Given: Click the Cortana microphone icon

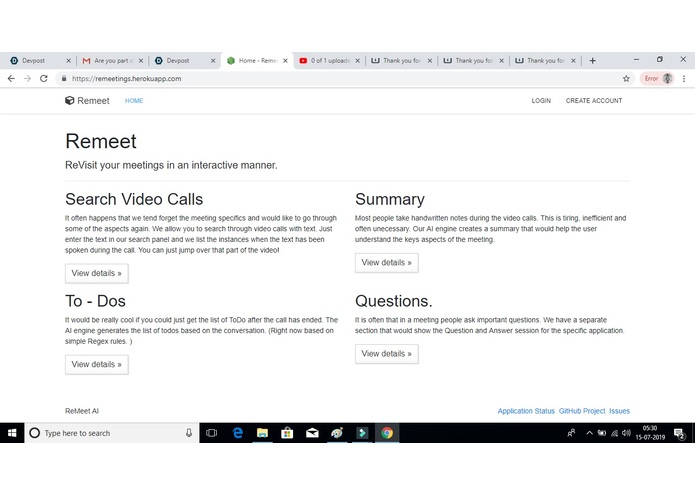Looking at the screenshot, I should point(189,433).
